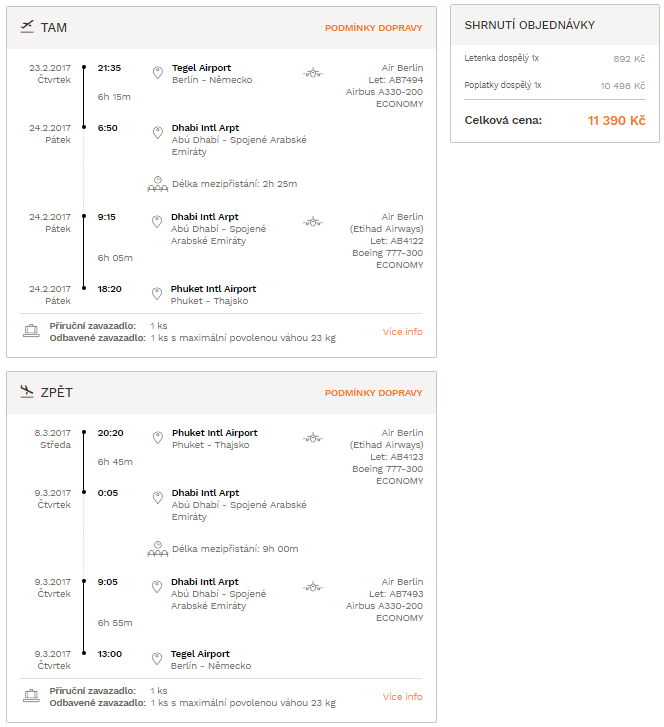Click the location pin next to Tegel Airport arrival 13:00
Image resolution: width=664 pixels, height=727 pixels.
click(157, 658)
